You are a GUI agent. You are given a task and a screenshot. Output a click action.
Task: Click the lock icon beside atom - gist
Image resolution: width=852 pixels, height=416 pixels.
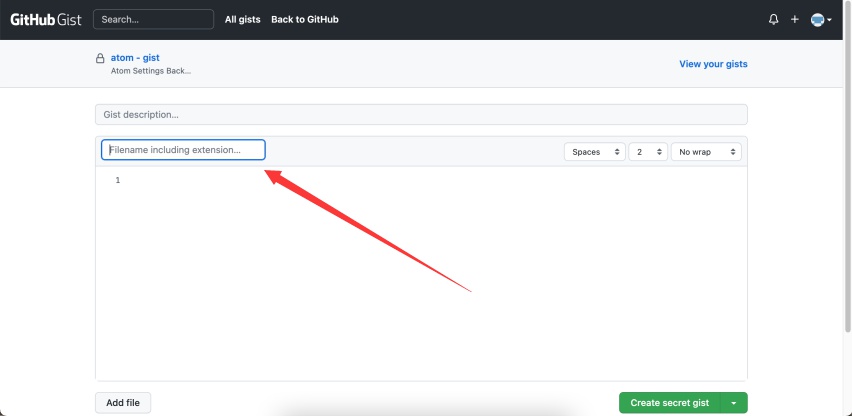100,59
